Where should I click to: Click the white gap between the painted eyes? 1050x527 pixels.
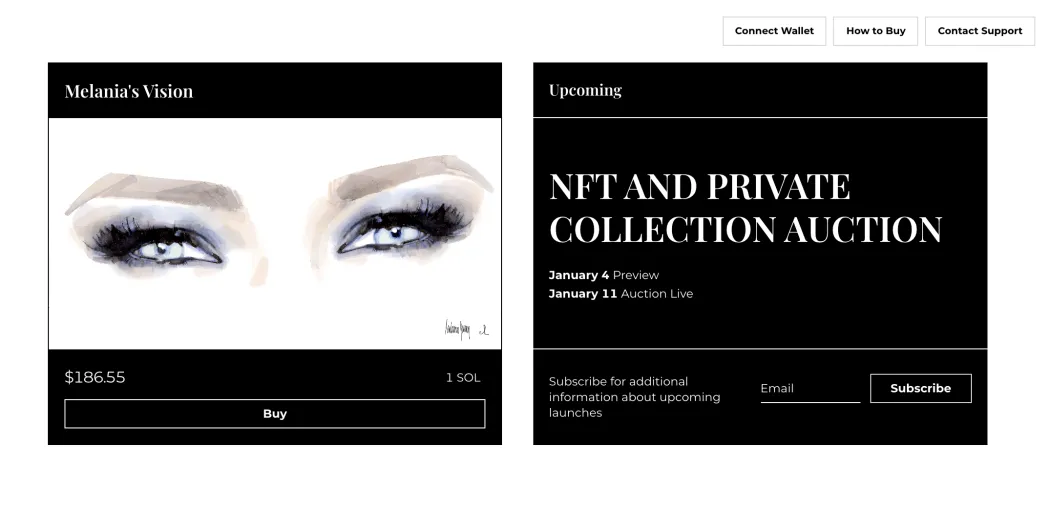(285, 240)
